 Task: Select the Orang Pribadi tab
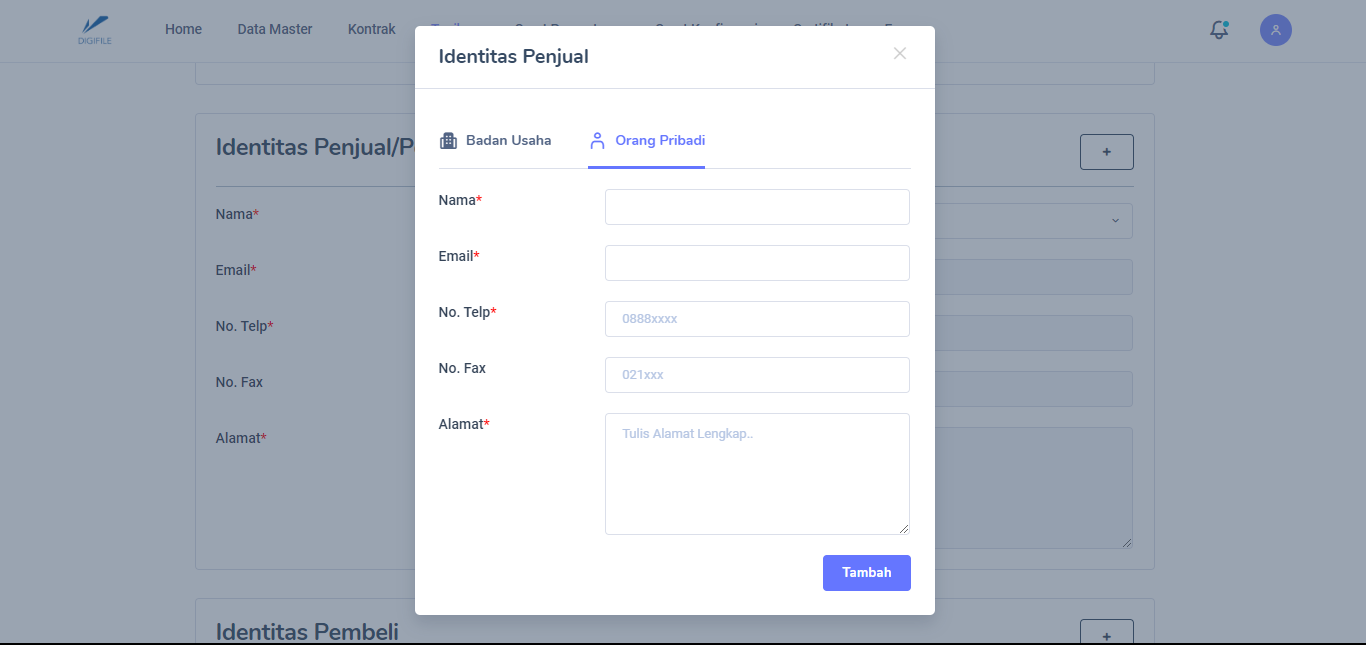click(660, 141)
